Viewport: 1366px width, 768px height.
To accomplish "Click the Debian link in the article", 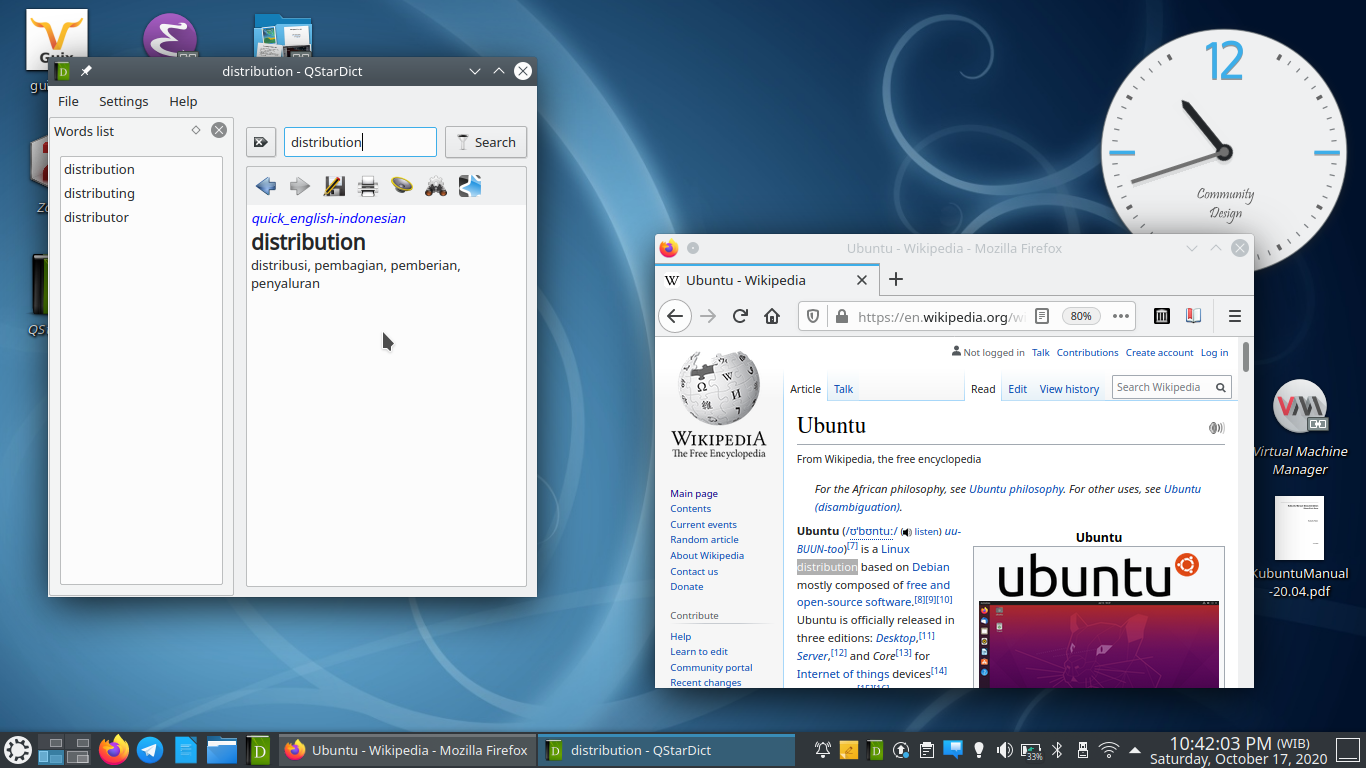I will coord(931,567).
